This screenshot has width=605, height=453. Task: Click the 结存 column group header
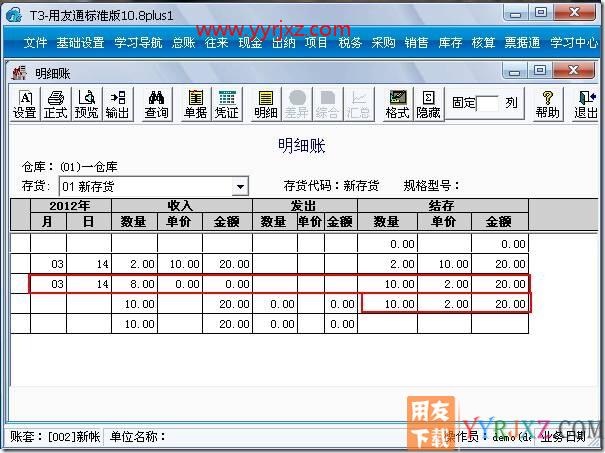(x=443, y=206)
